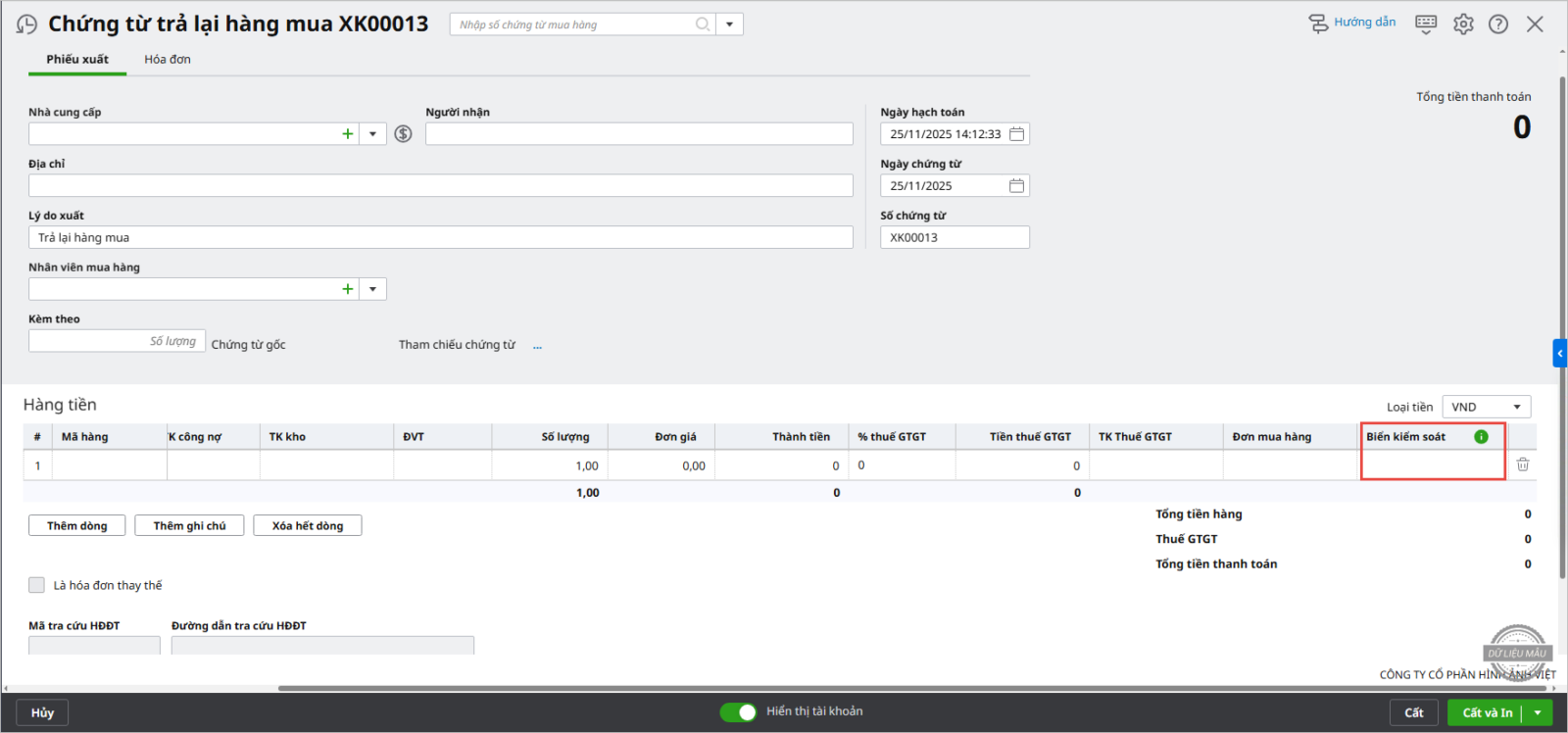The image size is (1568, 733).
Task: Expand the Nhà cung cấp dropdown arrow
Action: pyautogui.click(x=372, y=134)
